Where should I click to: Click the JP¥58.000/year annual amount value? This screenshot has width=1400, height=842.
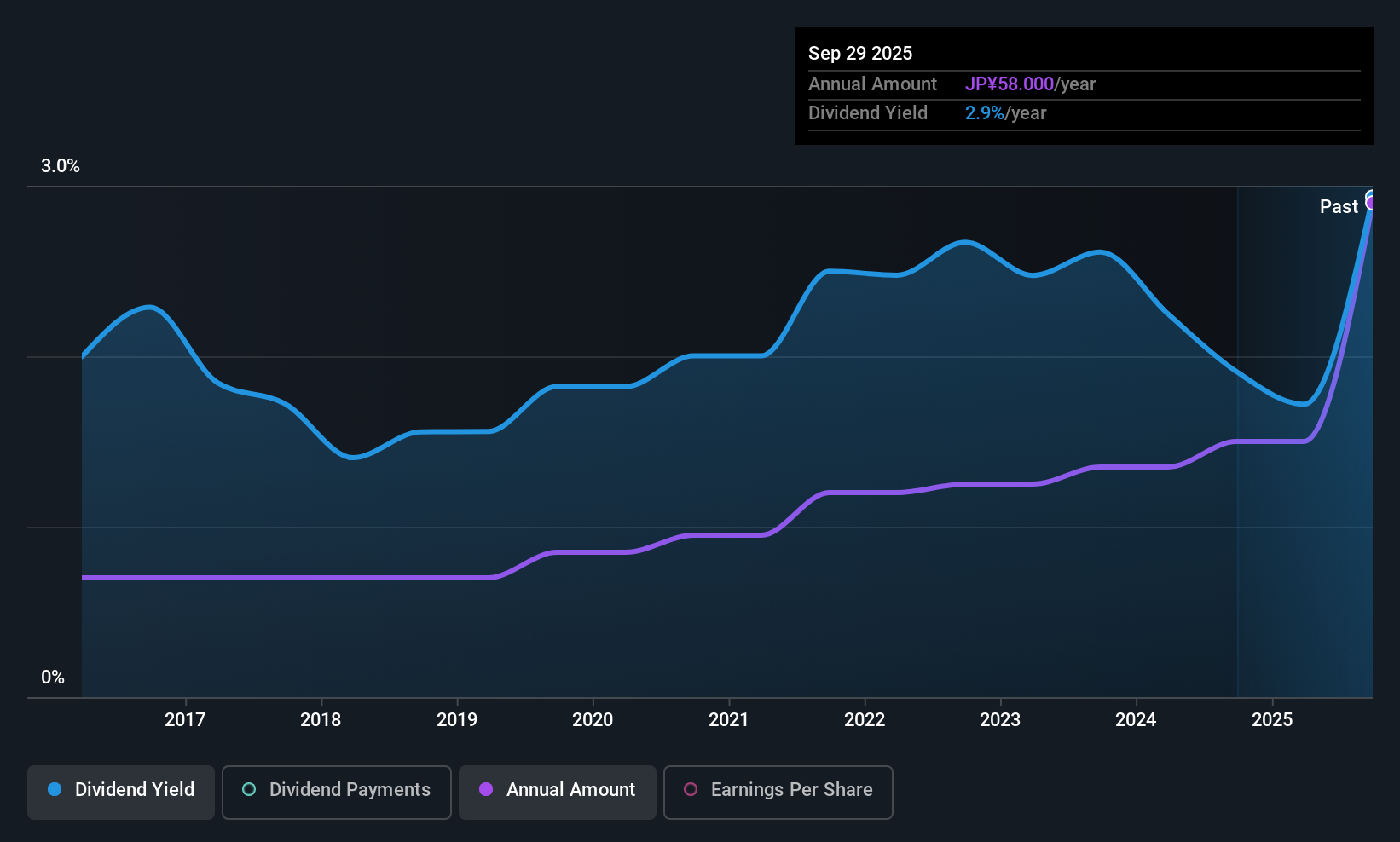(x=1030, y=84)
